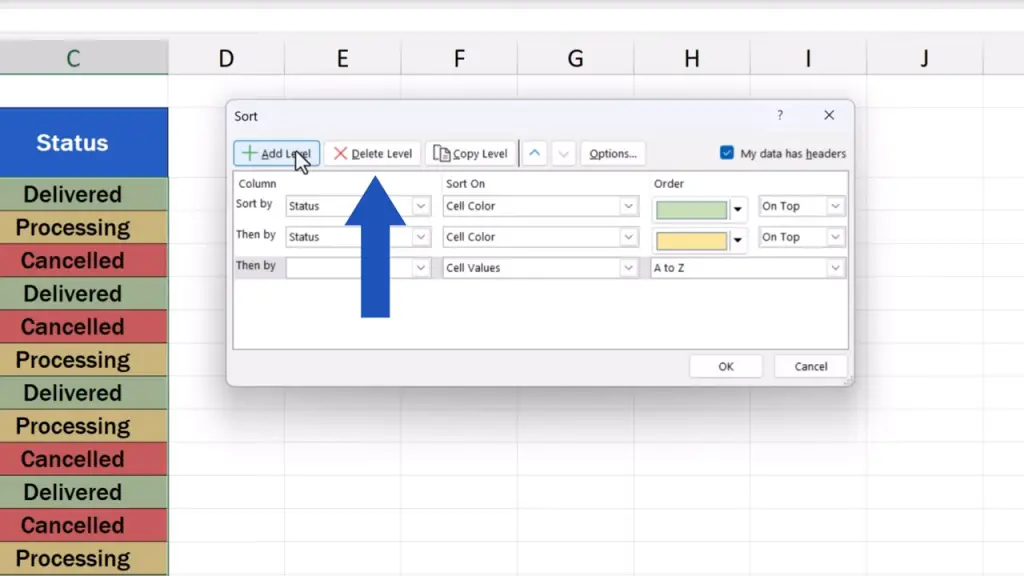
Task: Click the Delete Level red X icon
Action: click(341, 154)
